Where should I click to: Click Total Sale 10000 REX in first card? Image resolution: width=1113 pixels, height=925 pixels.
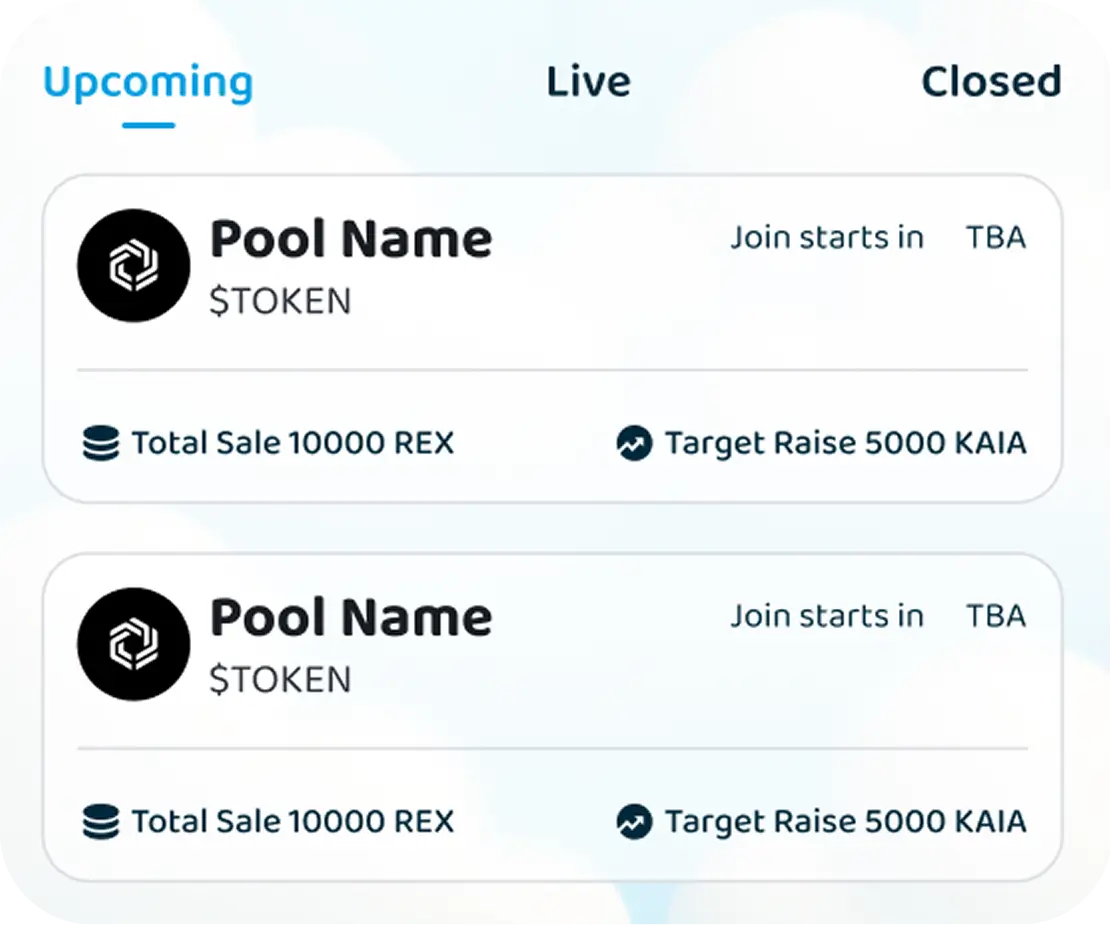(293, 443)
